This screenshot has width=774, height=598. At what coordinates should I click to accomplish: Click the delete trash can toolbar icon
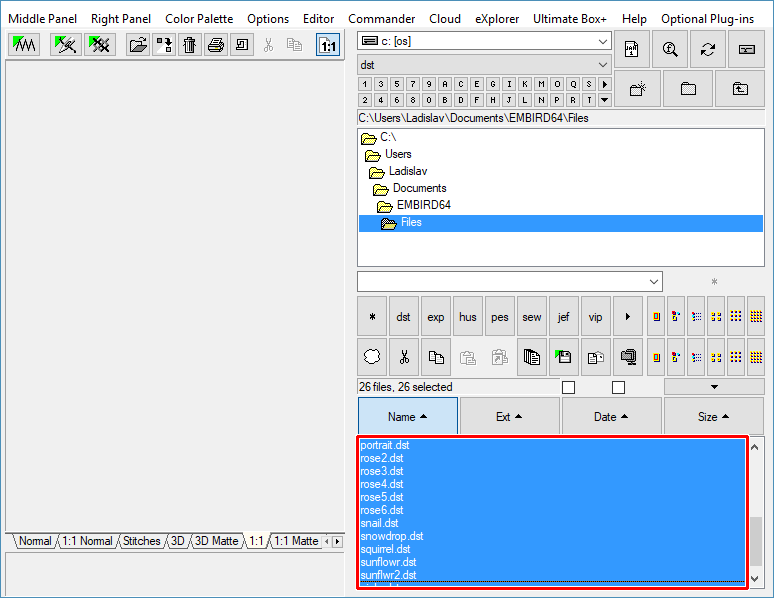(x=190, y=45)
